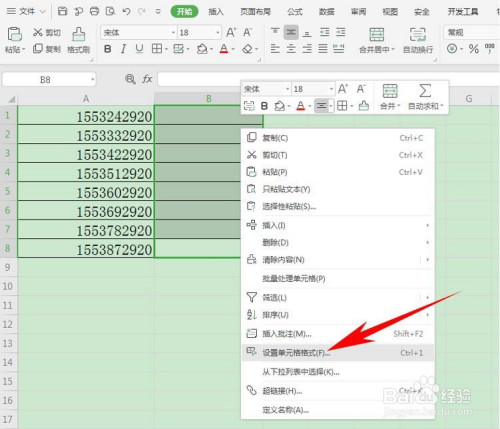Click the decrease indent icon in ribbon
This screenshot has width=500, height=429.
324,32
